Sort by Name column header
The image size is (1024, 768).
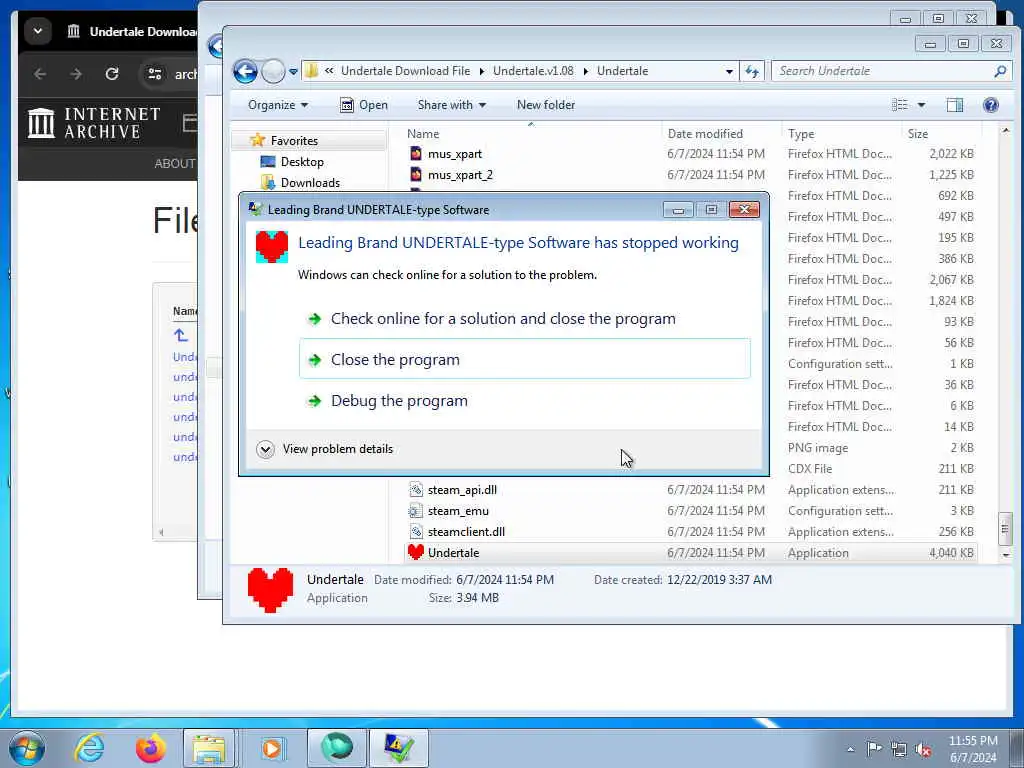pos(423,134)
